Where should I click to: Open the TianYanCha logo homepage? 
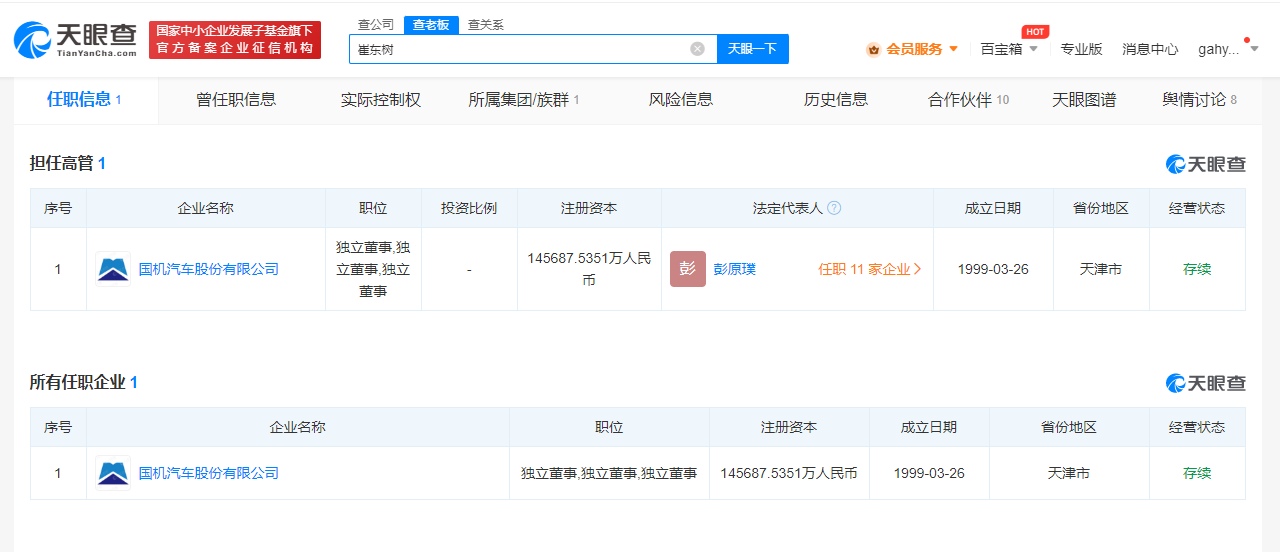75,40
